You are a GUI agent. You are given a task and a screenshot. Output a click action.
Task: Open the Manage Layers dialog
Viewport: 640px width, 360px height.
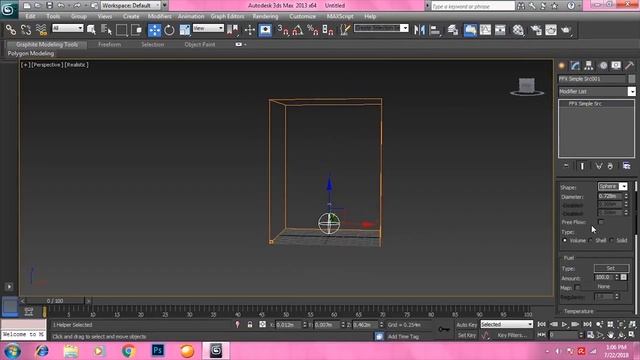tap(453, 30)
